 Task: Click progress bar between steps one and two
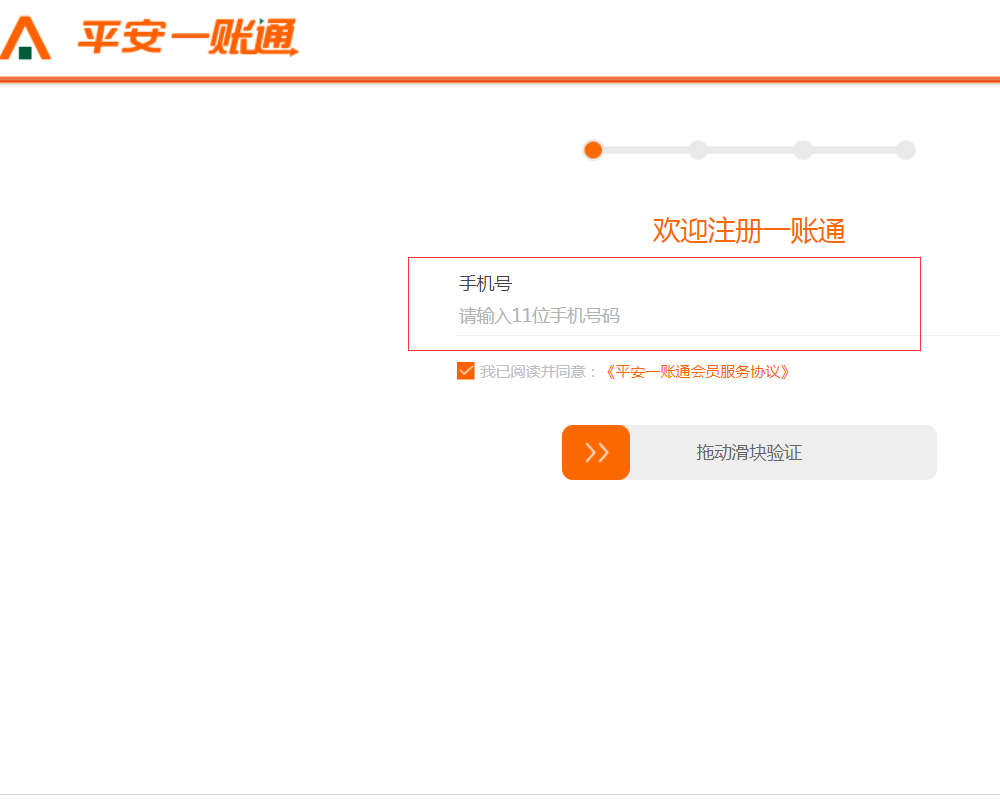645,150
